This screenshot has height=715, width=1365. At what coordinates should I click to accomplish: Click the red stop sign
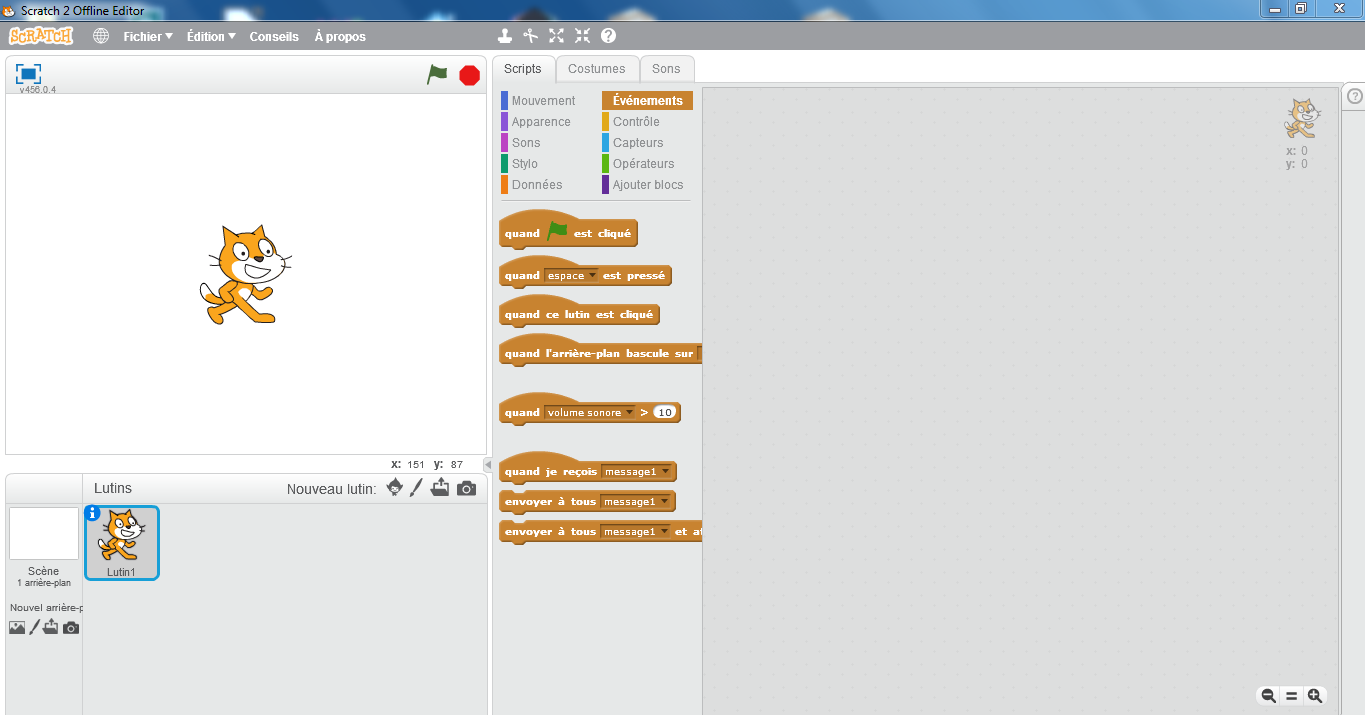click(468, 74)
